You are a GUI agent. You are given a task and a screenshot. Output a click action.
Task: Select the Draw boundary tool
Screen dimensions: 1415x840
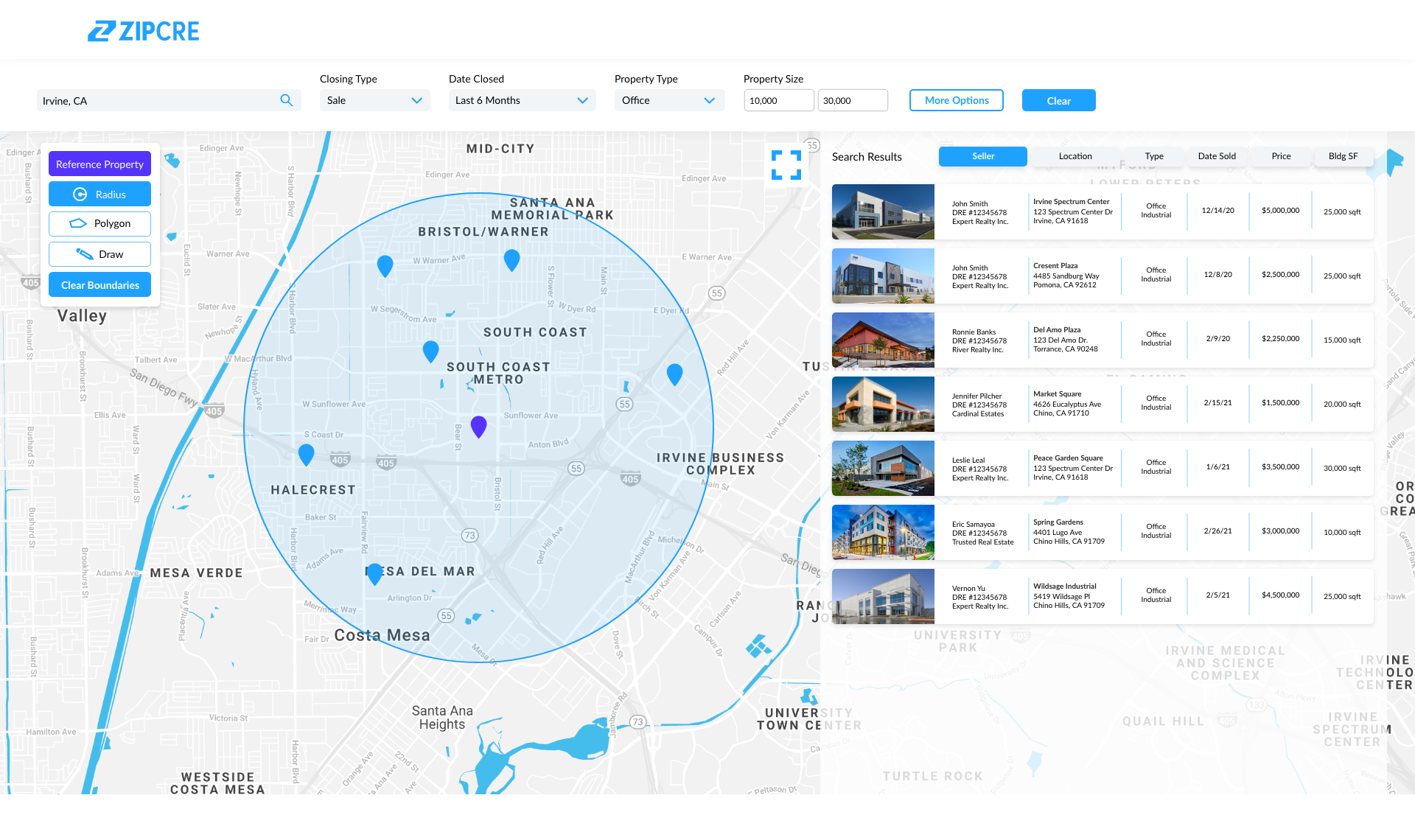tap(99, 254)
